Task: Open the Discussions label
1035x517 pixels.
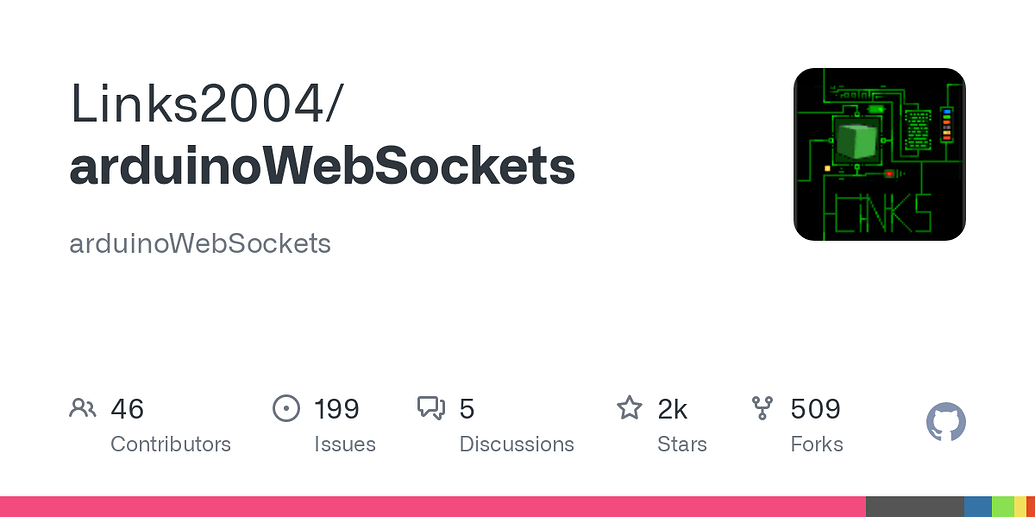Action: 516,444
